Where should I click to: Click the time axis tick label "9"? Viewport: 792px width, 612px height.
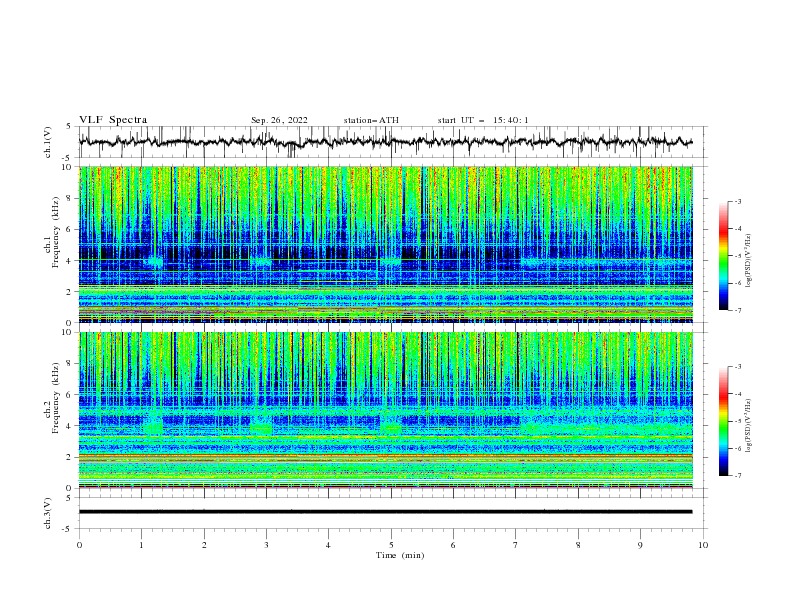(x=640, y=545)
